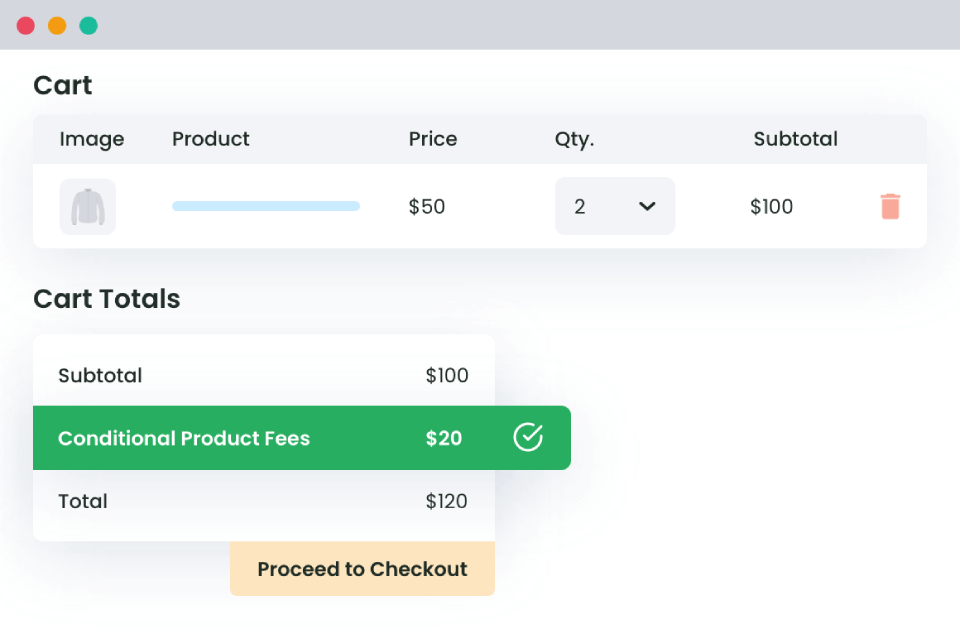Select the Cart heading
Image resolution: width=960 pixels, height=629 pixels.
pos(62,85)
